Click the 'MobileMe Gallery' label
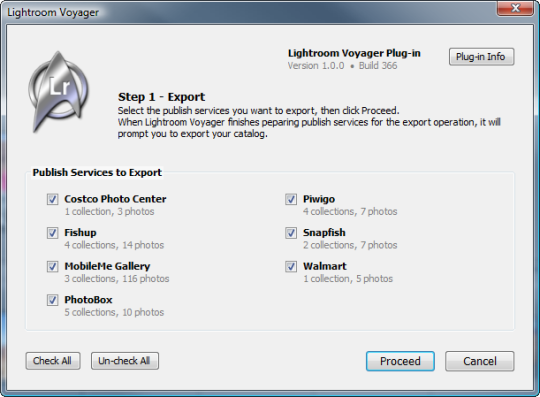540x397 pixels. (107, 266)
